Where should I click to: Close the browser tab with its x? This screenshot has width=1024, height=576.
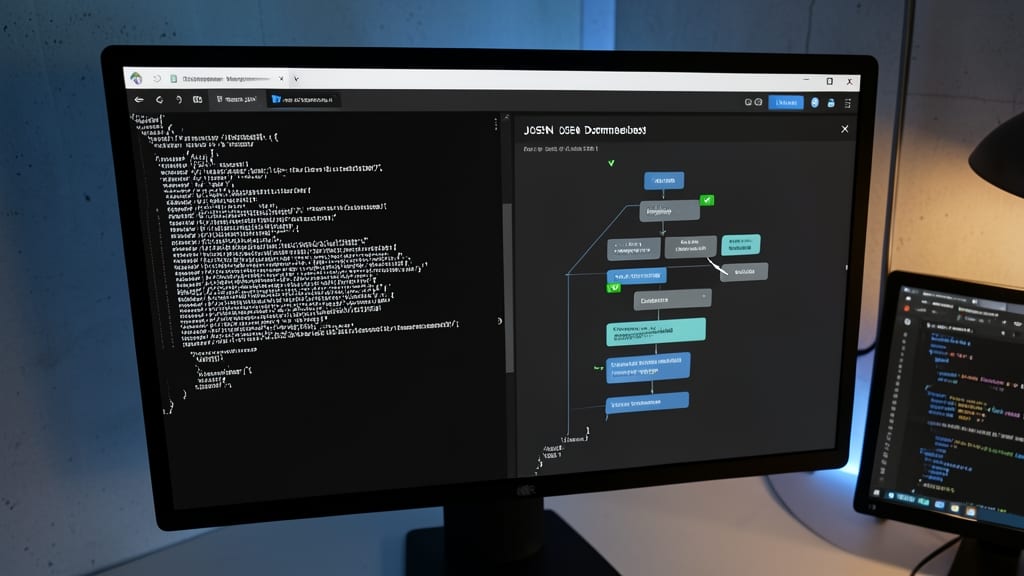(281, 78)
